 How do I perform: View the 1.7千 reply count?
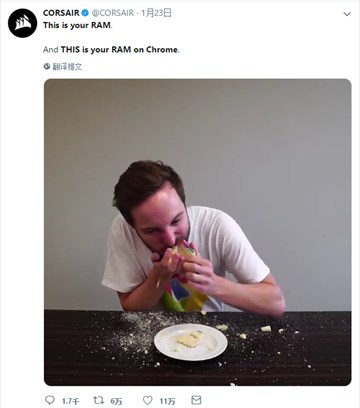tap(71, 401)
